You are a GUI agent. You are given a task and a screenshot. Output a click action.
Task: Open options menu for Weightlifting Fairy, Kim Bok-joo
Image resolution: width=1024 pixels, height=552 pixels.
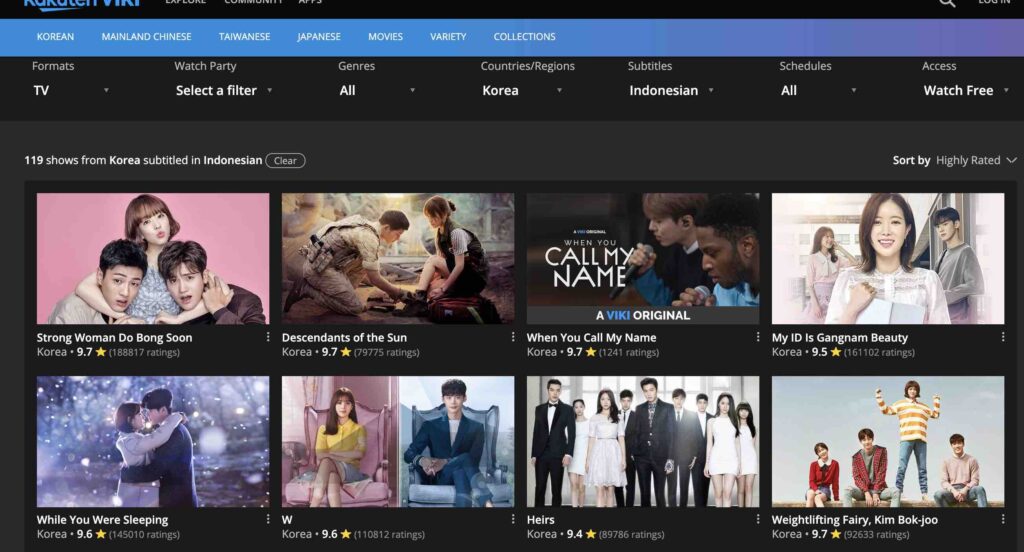point(1002,519)
